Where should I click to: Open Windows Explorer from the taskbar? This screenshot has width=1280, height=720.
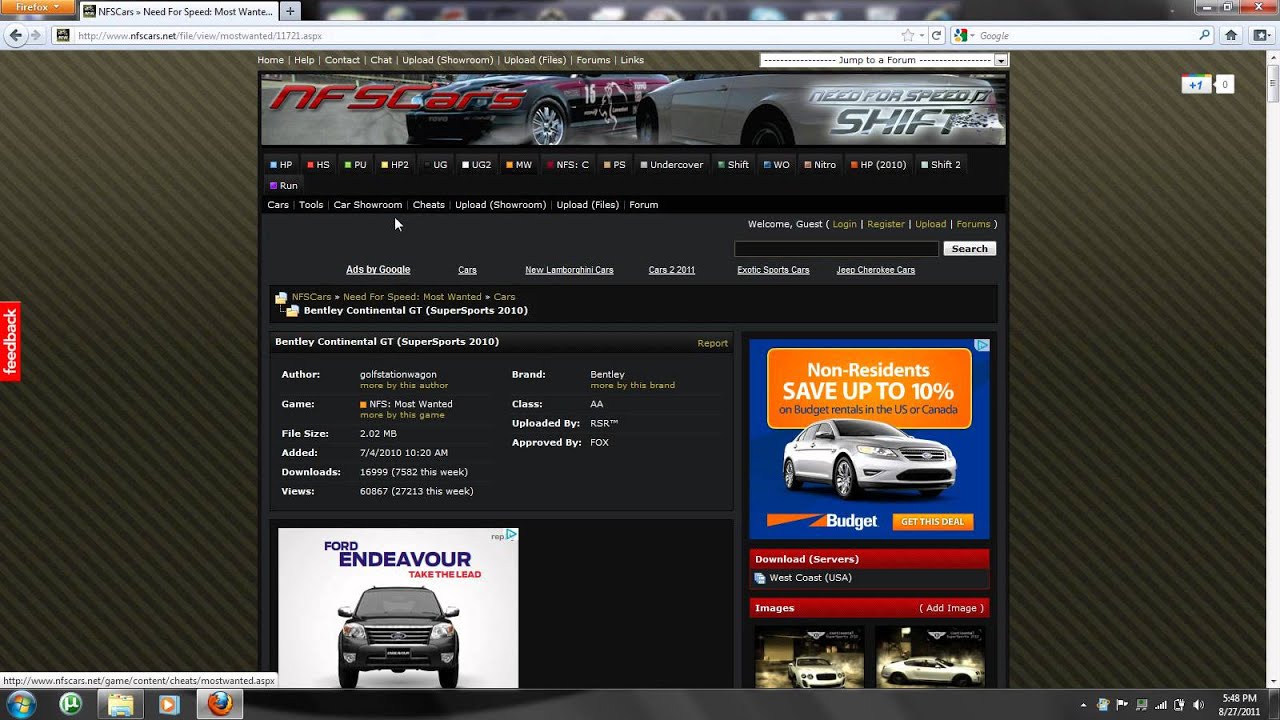point(120,704)
